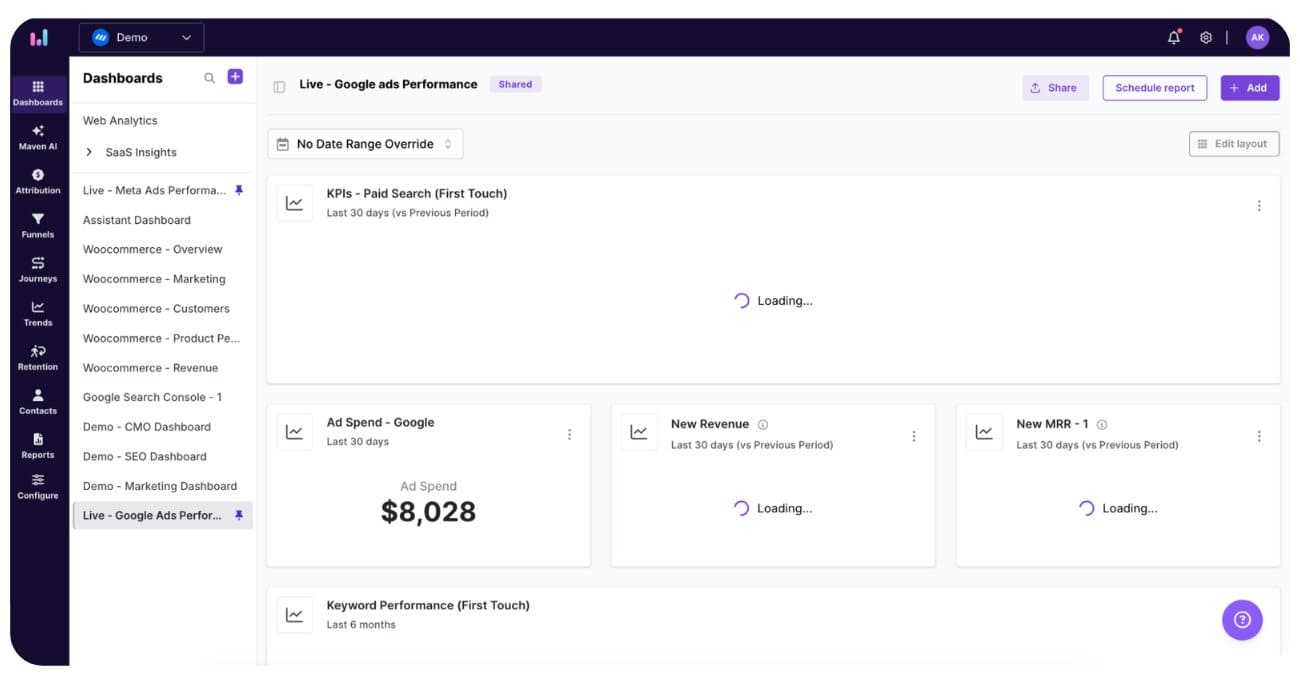Click chart icon of New MRR - 1 widget

click(x=984, y=432)
